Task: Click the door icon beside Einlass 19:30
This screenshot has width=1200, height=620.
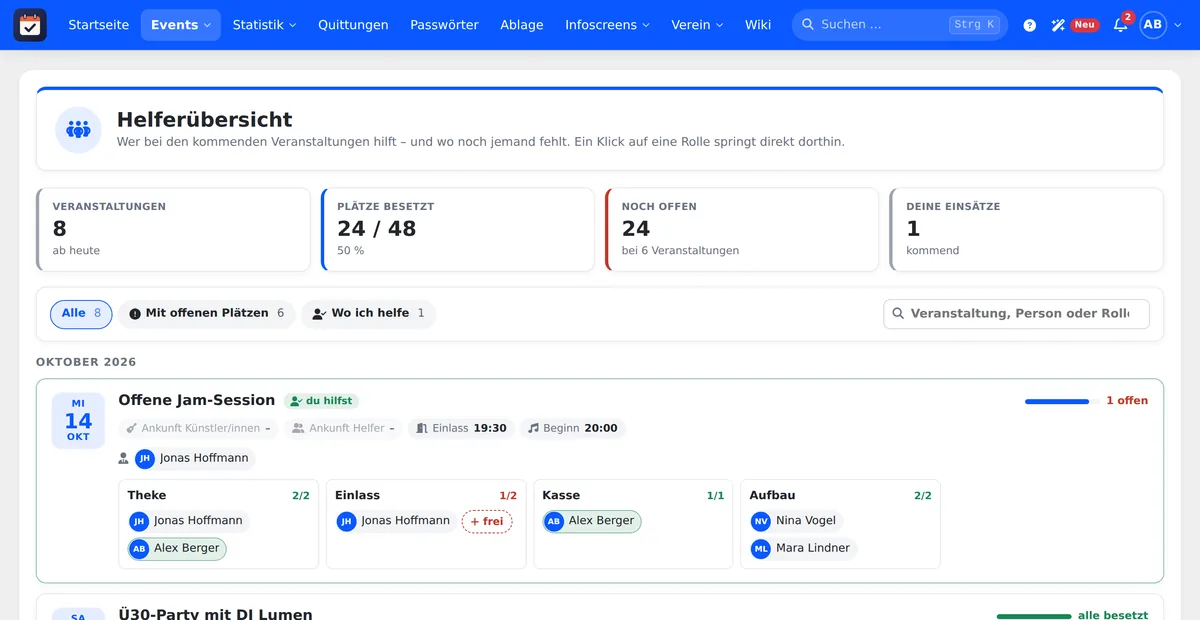Action: point(422,428)
